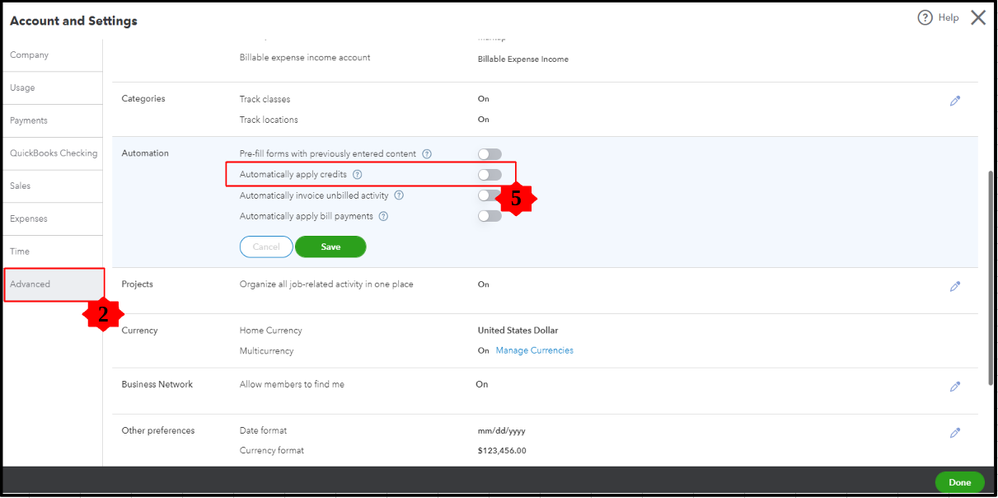Open the info tooltip for Pre-fill forms
998x498 pixels.
click(427, 154)
